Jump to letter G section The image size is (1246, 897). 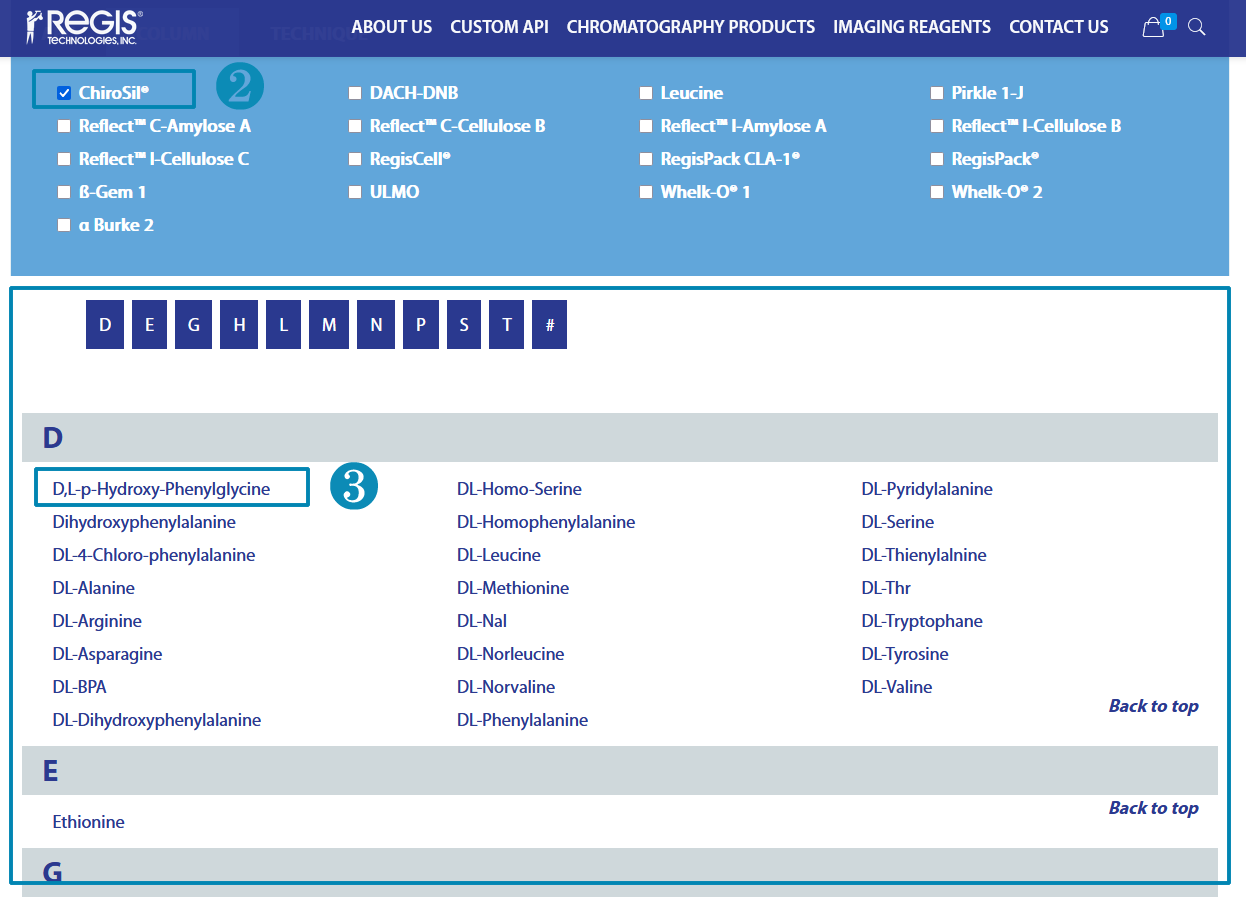coord(193,325)
